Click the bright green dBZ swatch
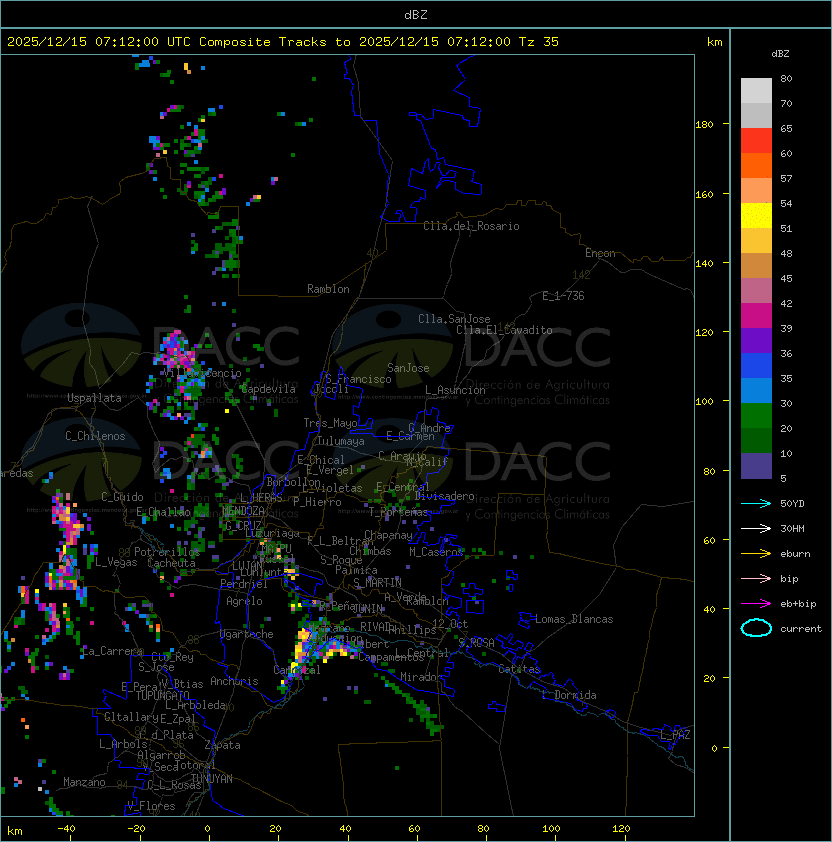832x842 pixels. click(756, 416)
